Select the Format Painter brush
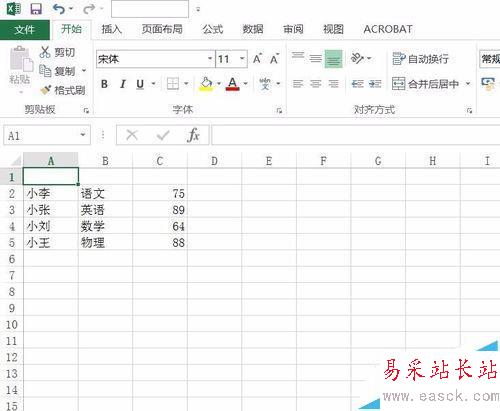The height and width of the screenshot is (411, 500). (45, 90)
